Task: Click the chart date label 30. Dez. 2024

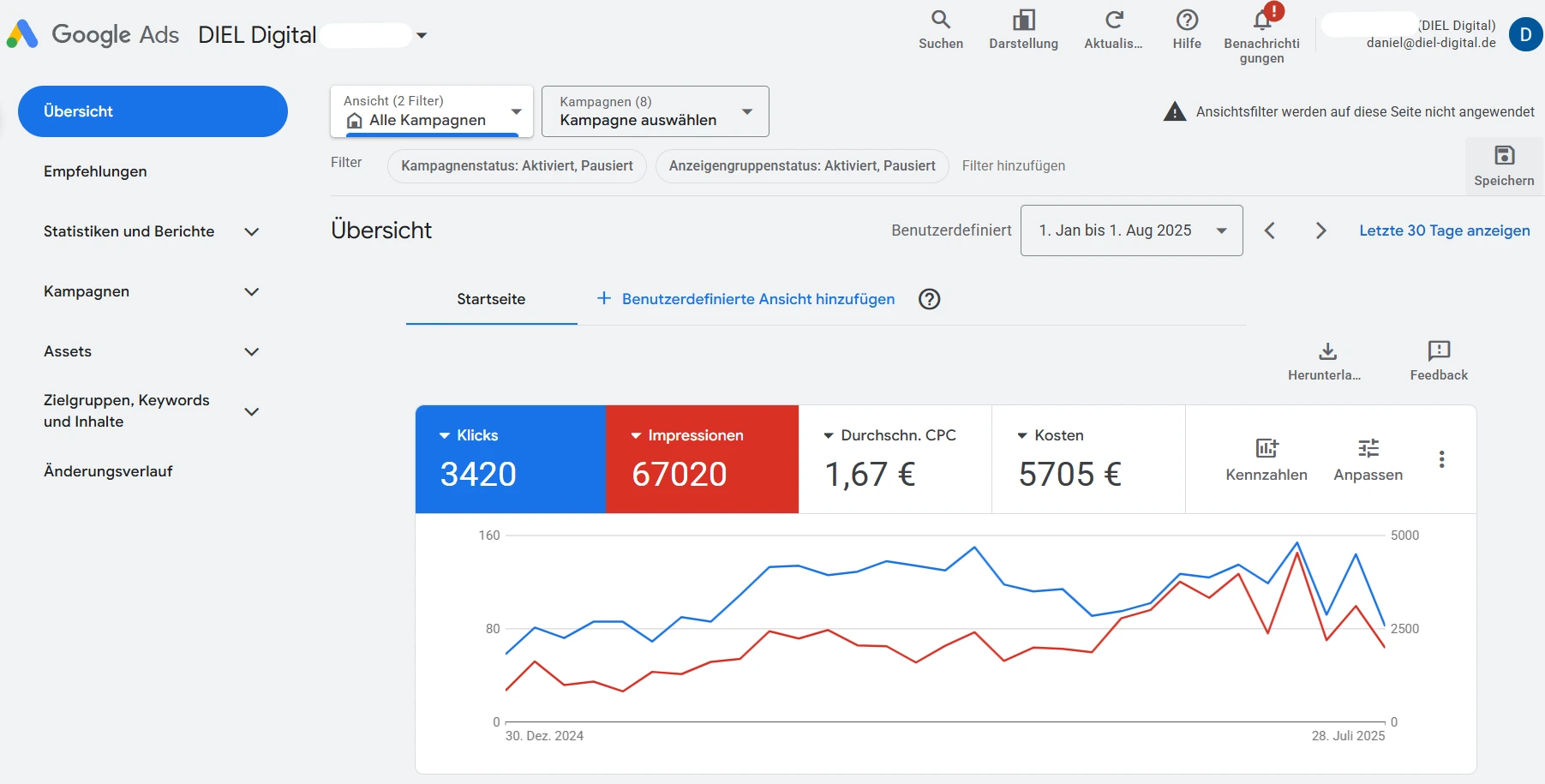Action: click(x=544, y=736)
